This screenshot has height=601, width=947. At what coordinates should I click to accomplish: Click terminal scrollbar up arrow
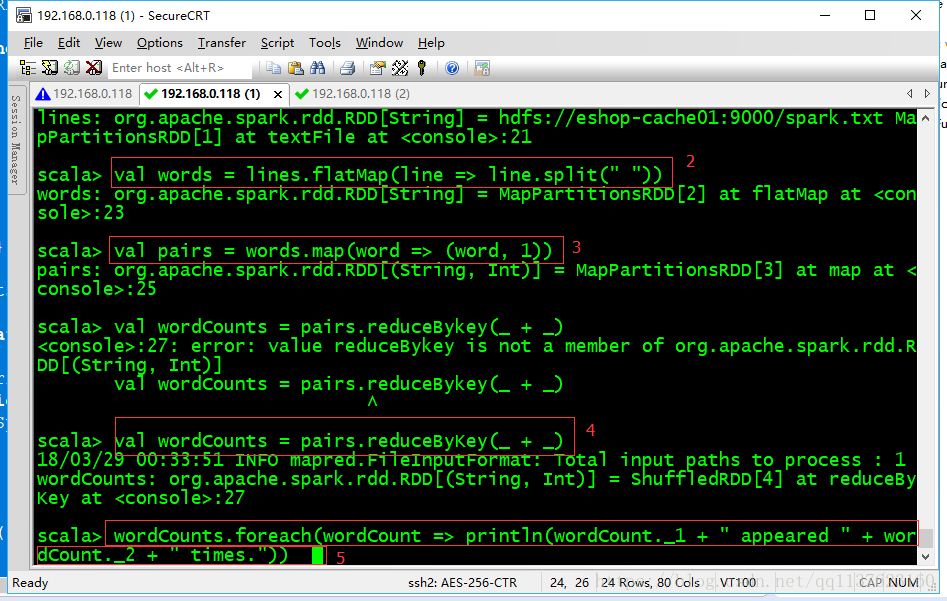[925, 118]
